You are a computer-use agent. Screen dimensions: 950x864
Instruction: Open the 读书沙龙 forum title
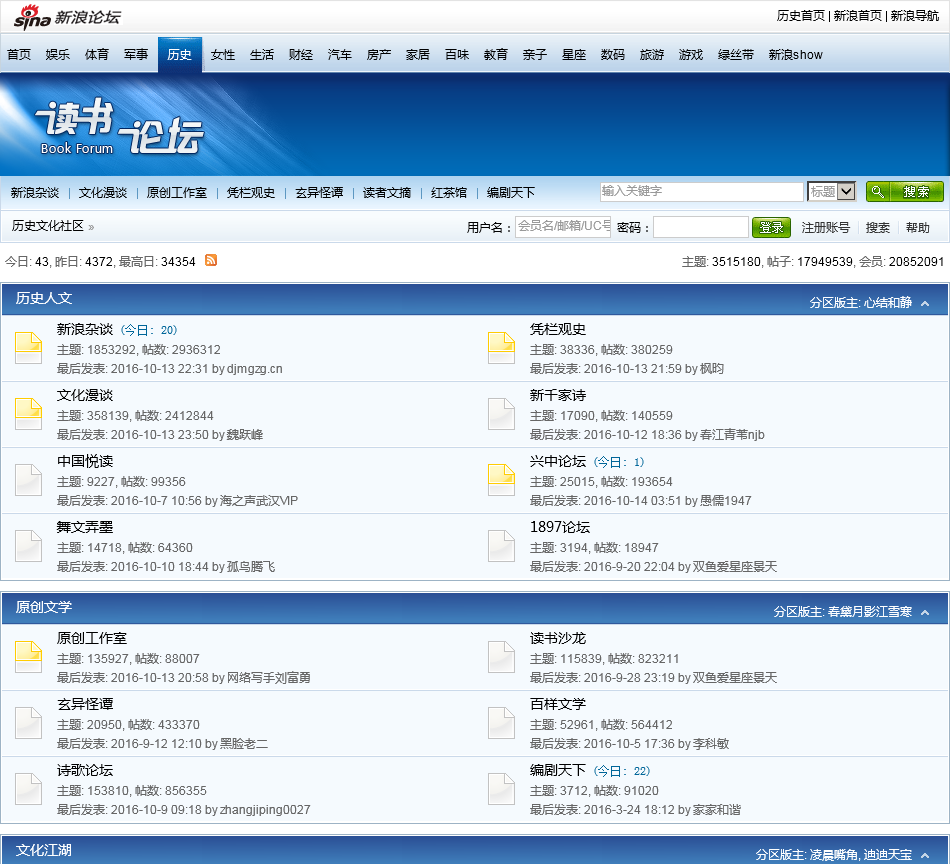point(558,638)
